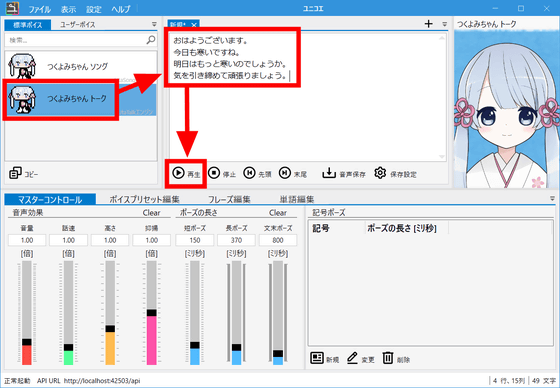Switch to フレーズ編集 tab
Viewport: 560px width, 388px height.
pyautogui.click(x=229, y=199)
